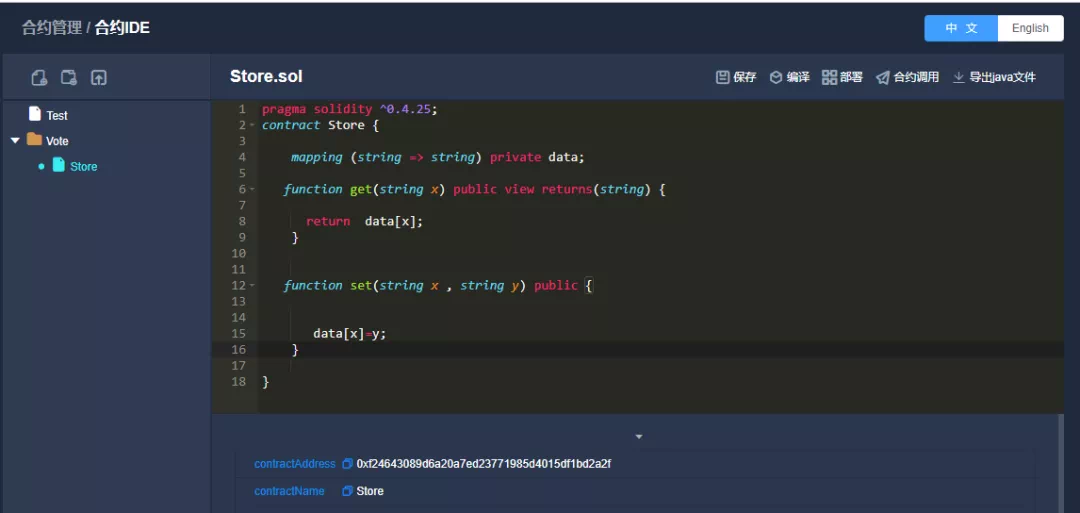This screenshot has width=1080, height=513.
Task: Click the contractAddress label
Action: pos(295,464)
